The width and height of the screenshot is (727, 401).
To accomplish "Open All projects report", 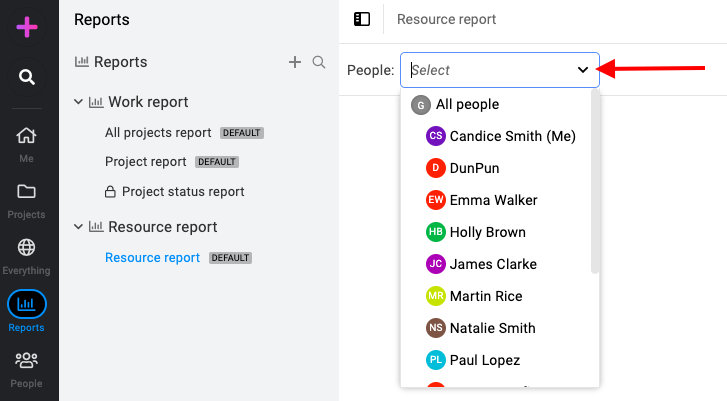I will pyautogui.click(x=158, y=133).
